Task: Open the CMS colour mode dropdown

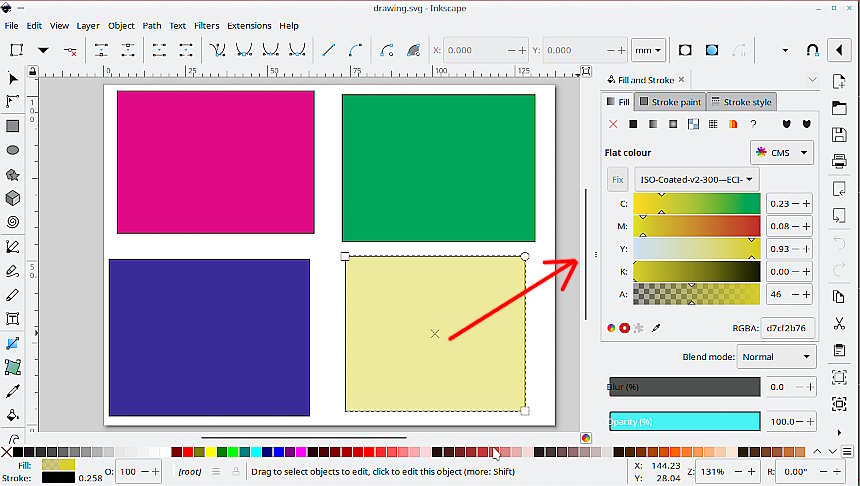Action: (781, 153)
